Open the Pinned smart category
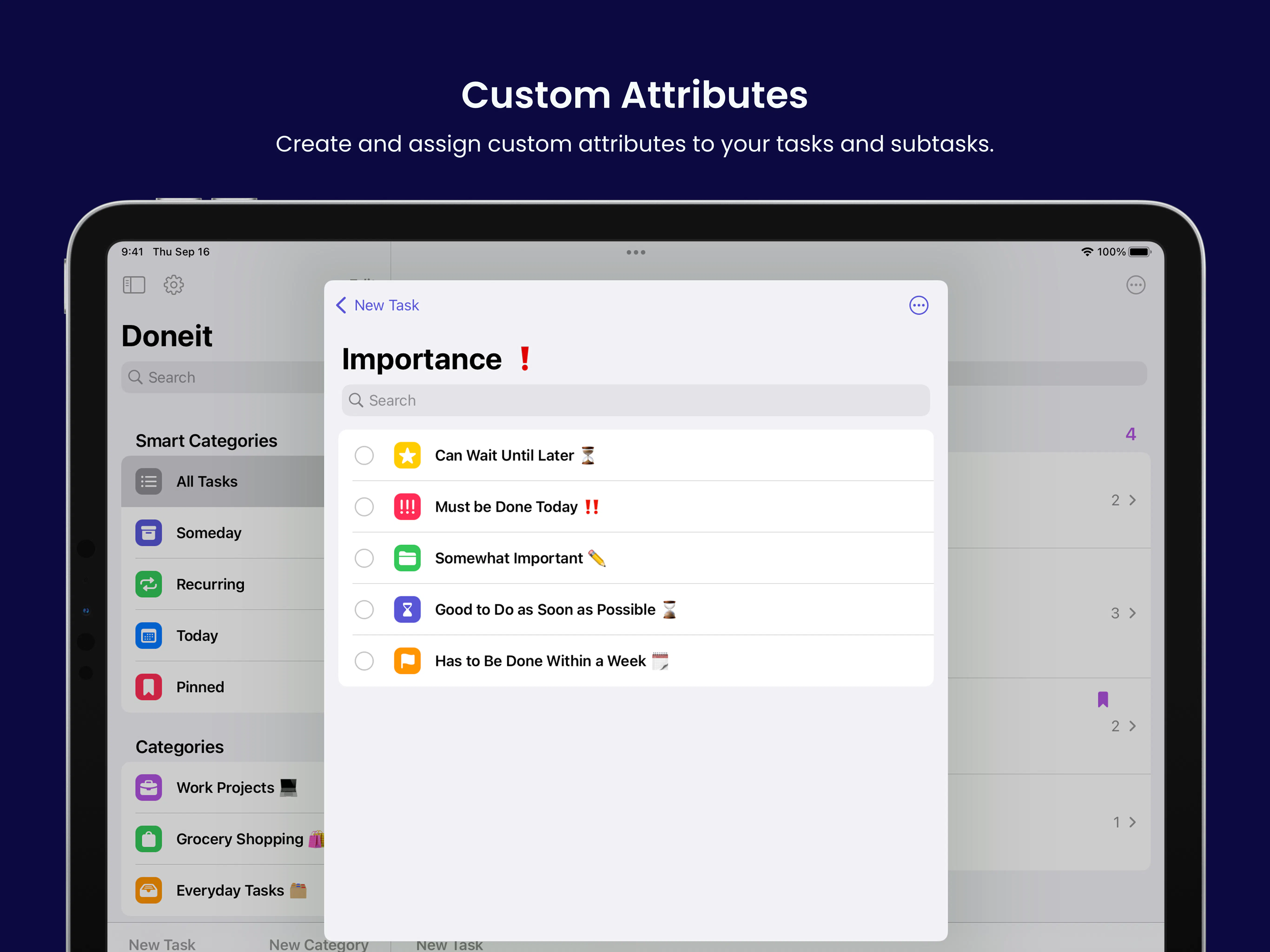This screenshot has height=952, width=1270. pos(223,687)
